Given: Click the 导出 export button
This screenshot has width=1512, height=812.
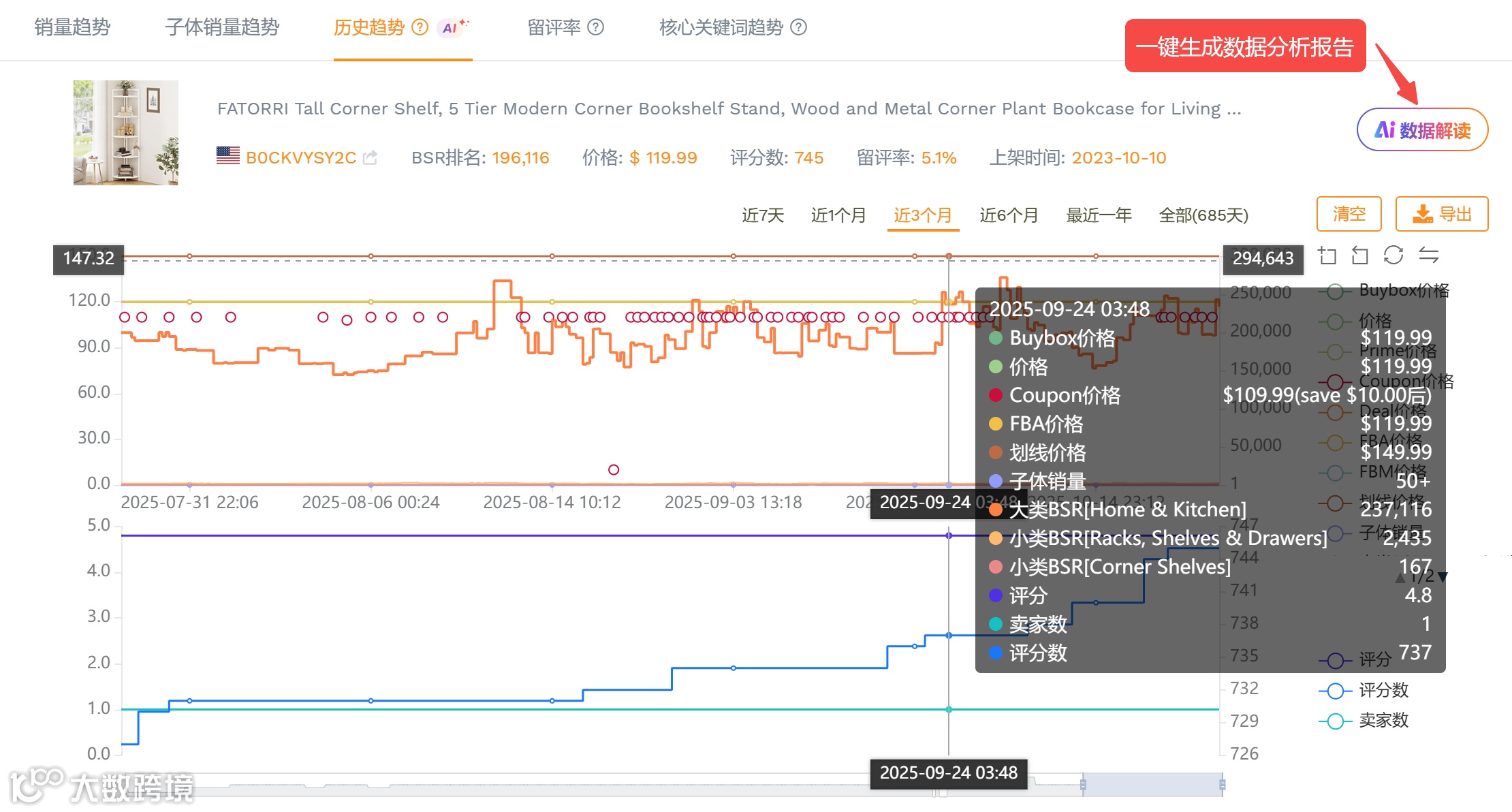Looking at the screenshot, I should 1441,215.
